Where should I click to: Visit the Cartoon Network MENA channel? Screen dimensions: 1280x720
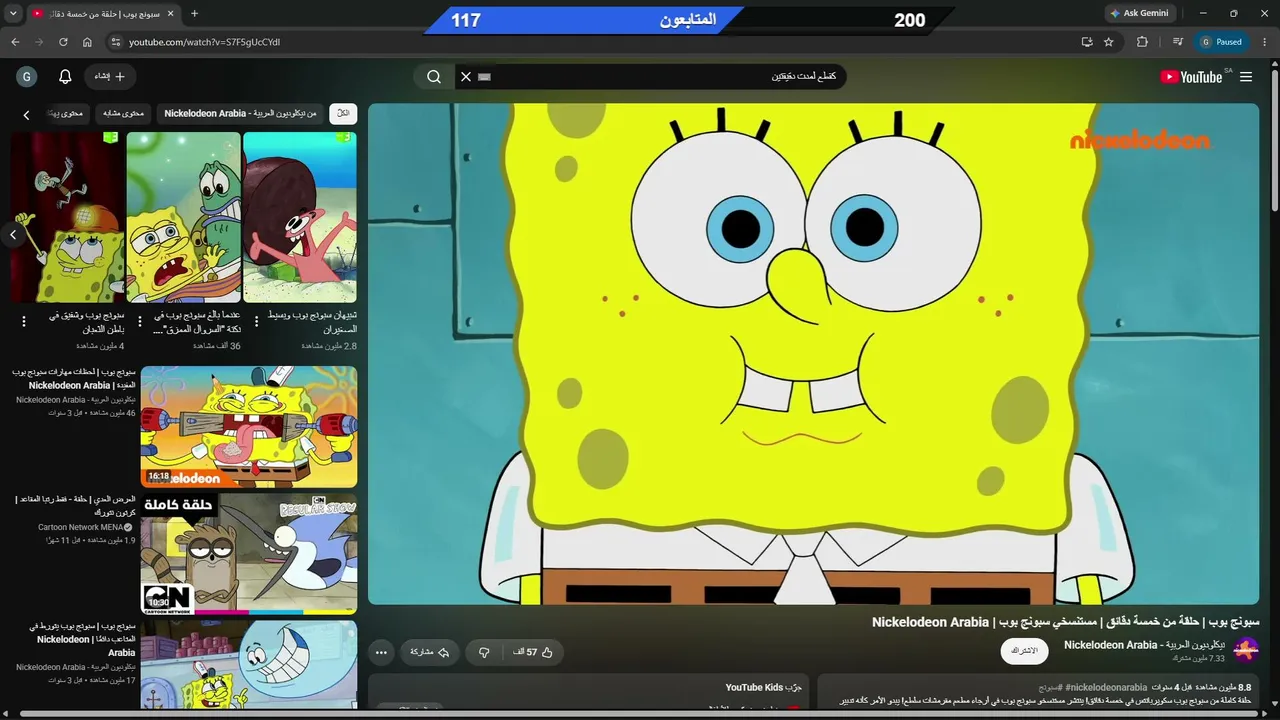coord(86,527)
